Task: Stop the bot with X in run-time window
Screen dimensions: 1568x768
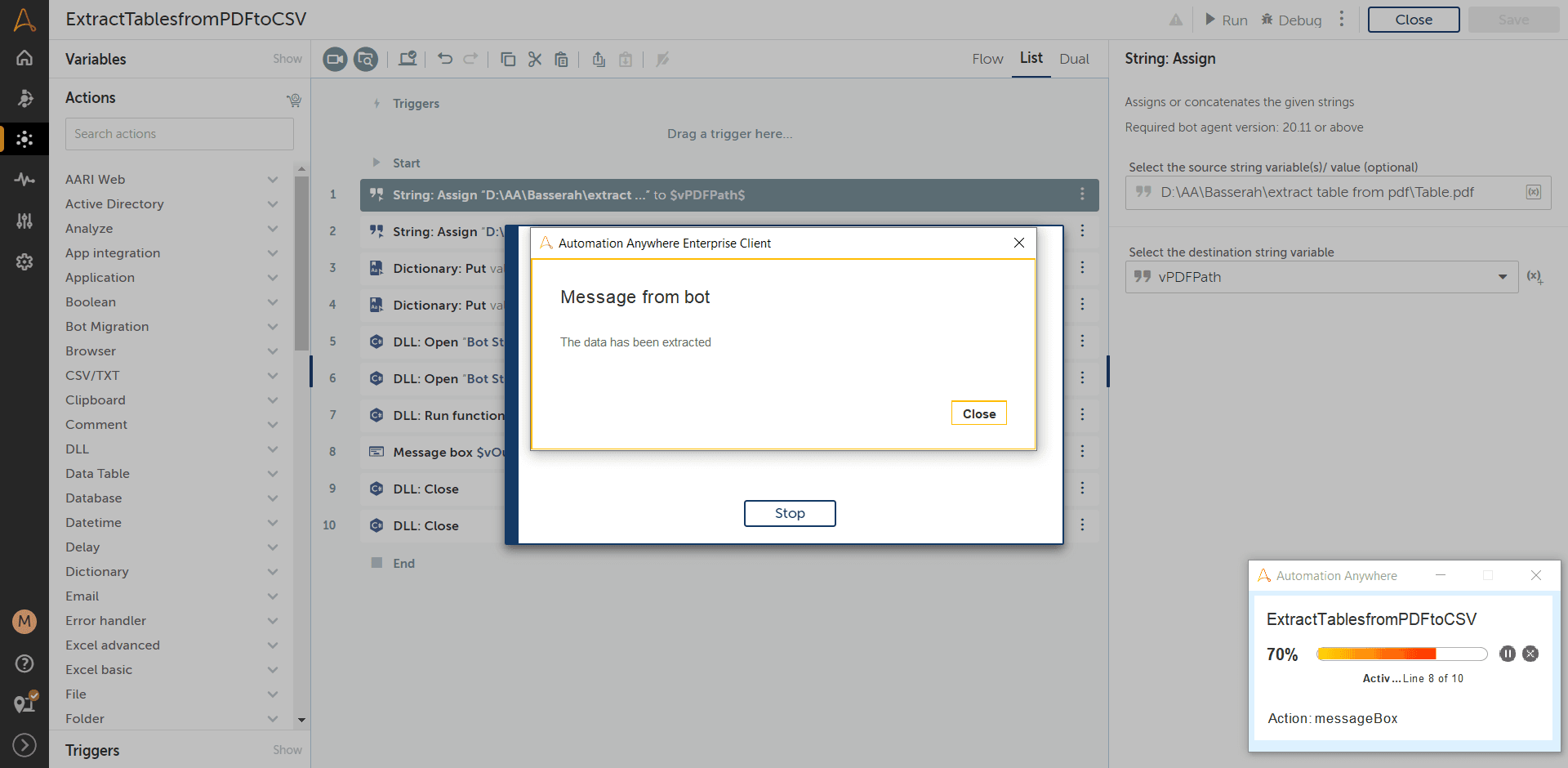Action: tap(1531, 654)
